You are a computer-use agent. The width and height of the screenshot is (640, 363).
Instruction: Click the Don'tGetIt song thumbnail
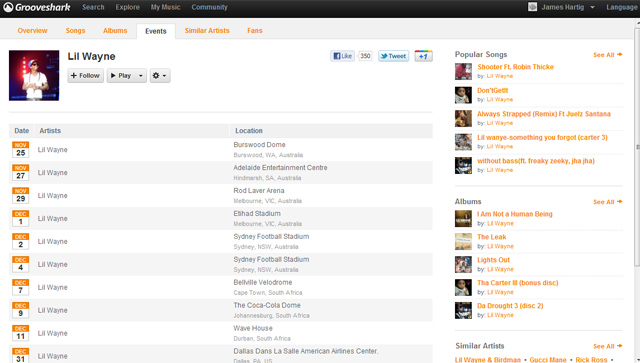[463, 95]
